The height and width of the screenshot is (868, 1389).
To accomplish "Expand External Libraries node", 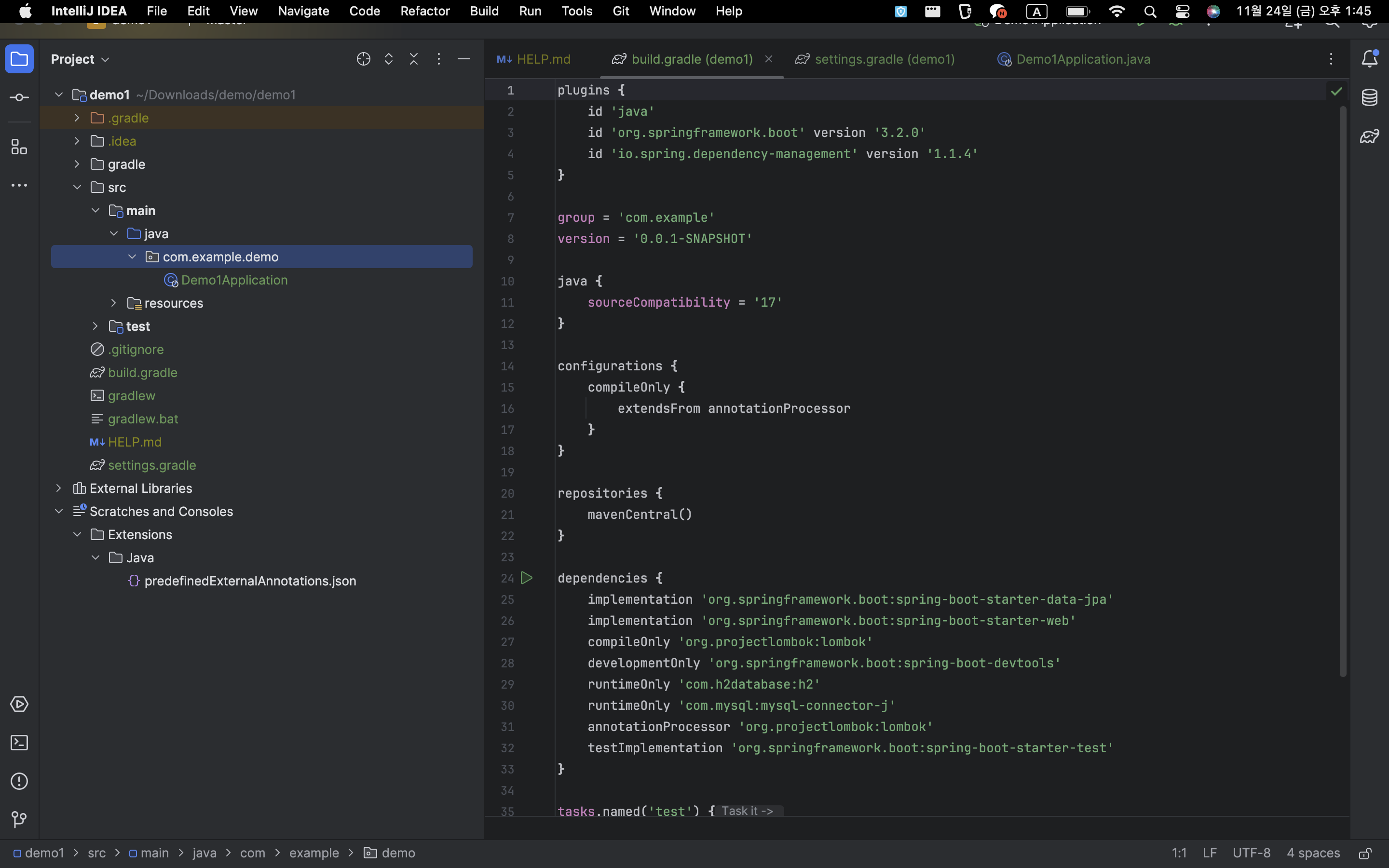I will 58,488.
